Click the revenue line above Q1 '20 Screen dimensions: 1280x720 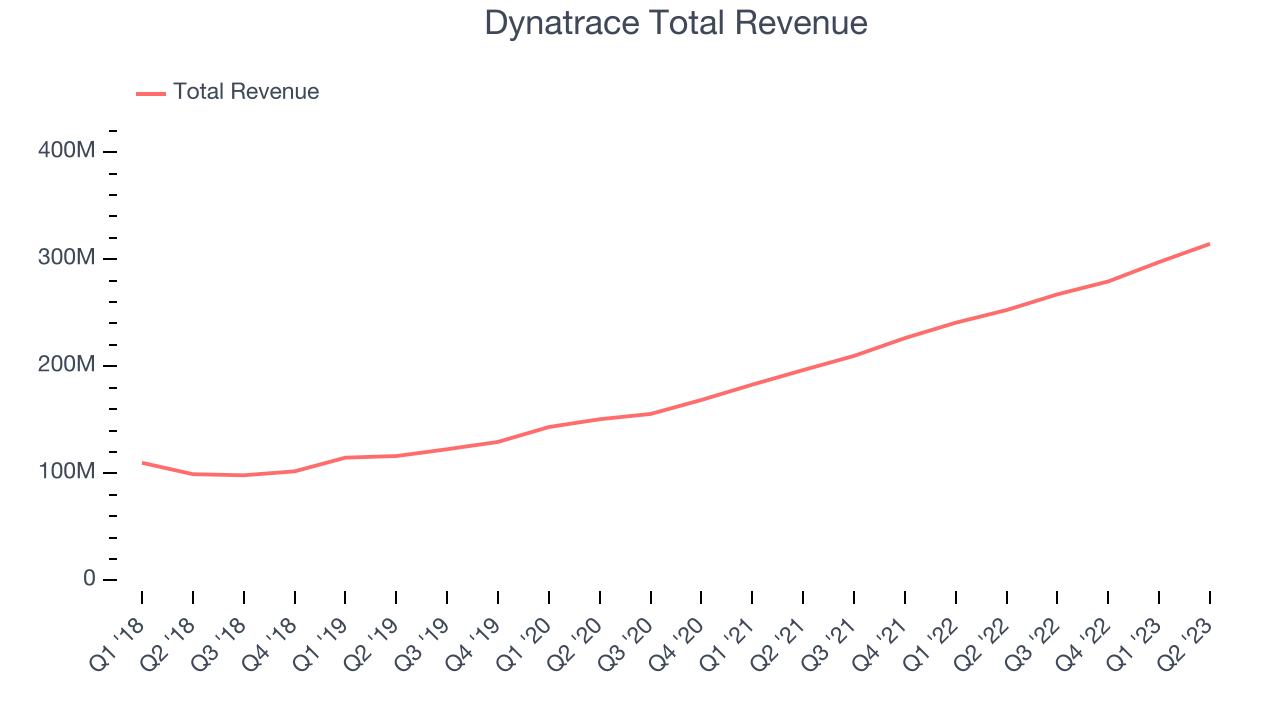[x=550, y=426]
